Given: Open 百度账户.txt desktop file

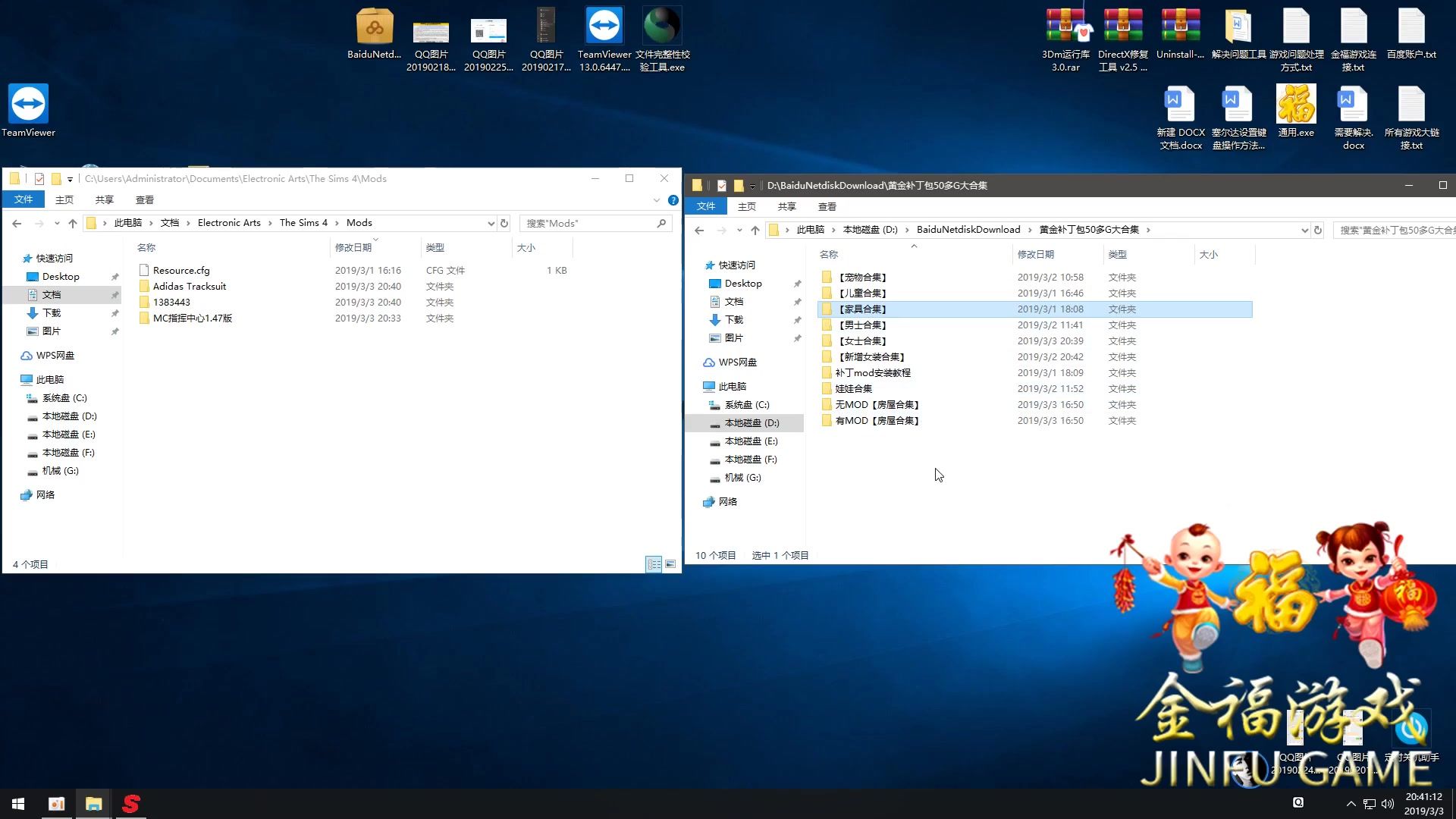Looking at the screenshot, I should point(1411,34).
